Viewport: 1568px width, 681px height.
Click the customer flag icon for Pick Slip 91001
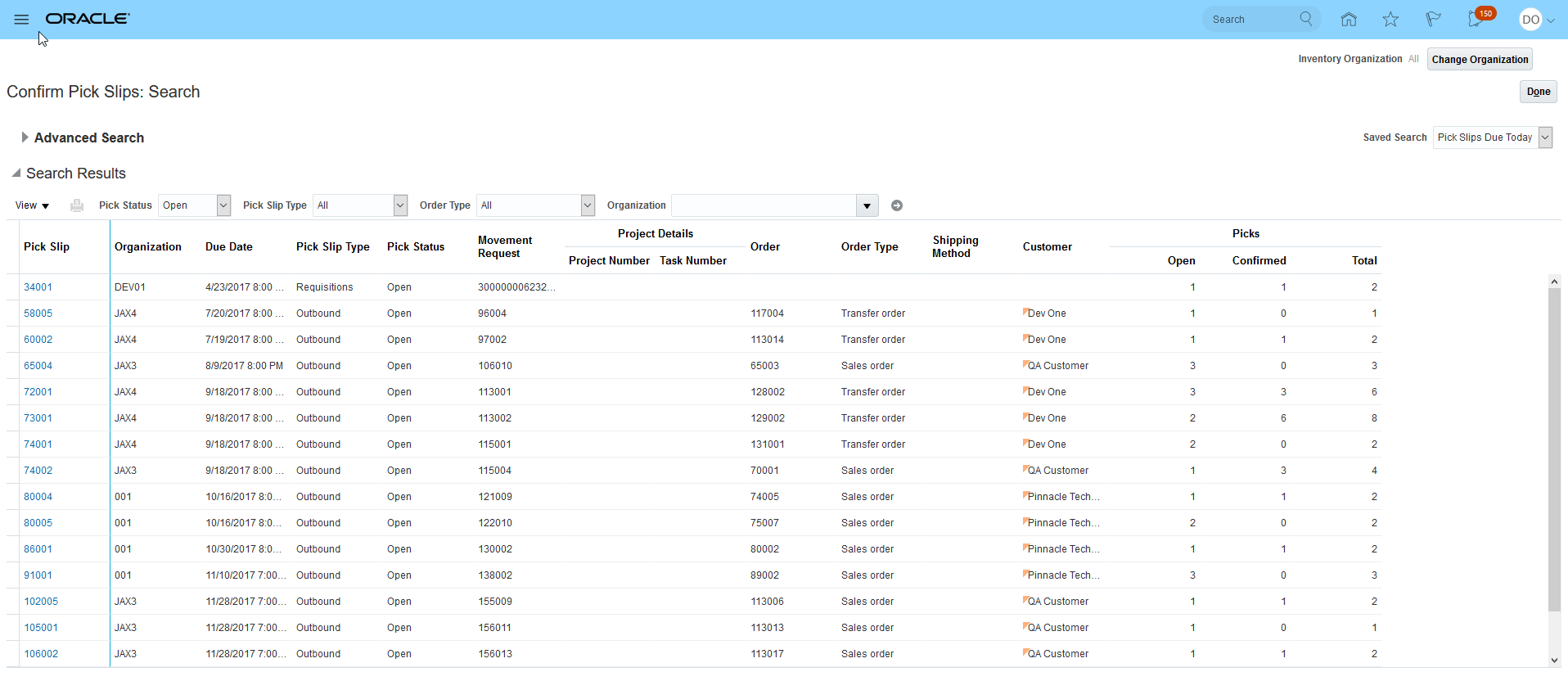[x=1025, y=574]
